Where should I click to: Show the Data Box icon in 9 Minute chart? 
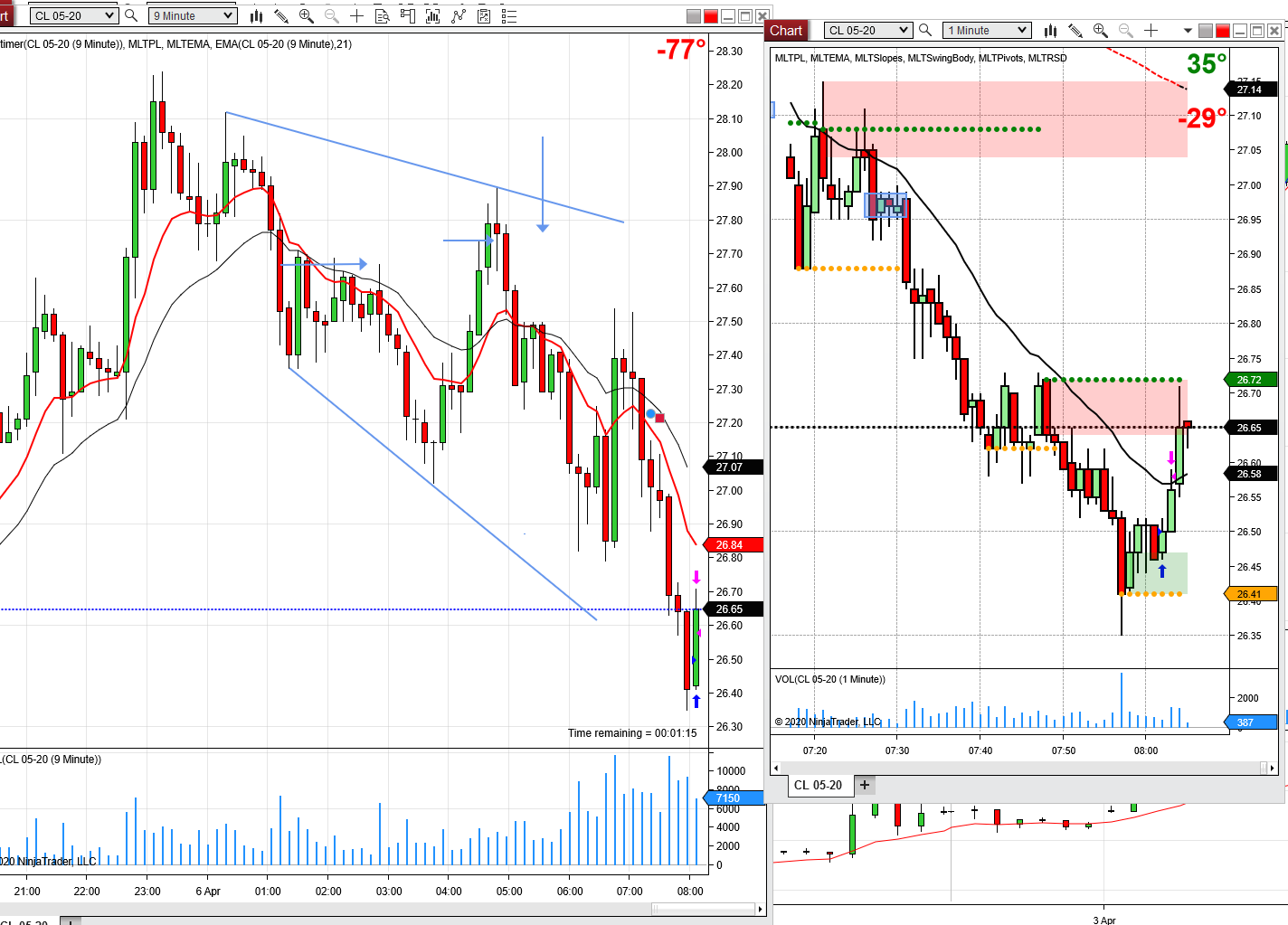(382, 15)
